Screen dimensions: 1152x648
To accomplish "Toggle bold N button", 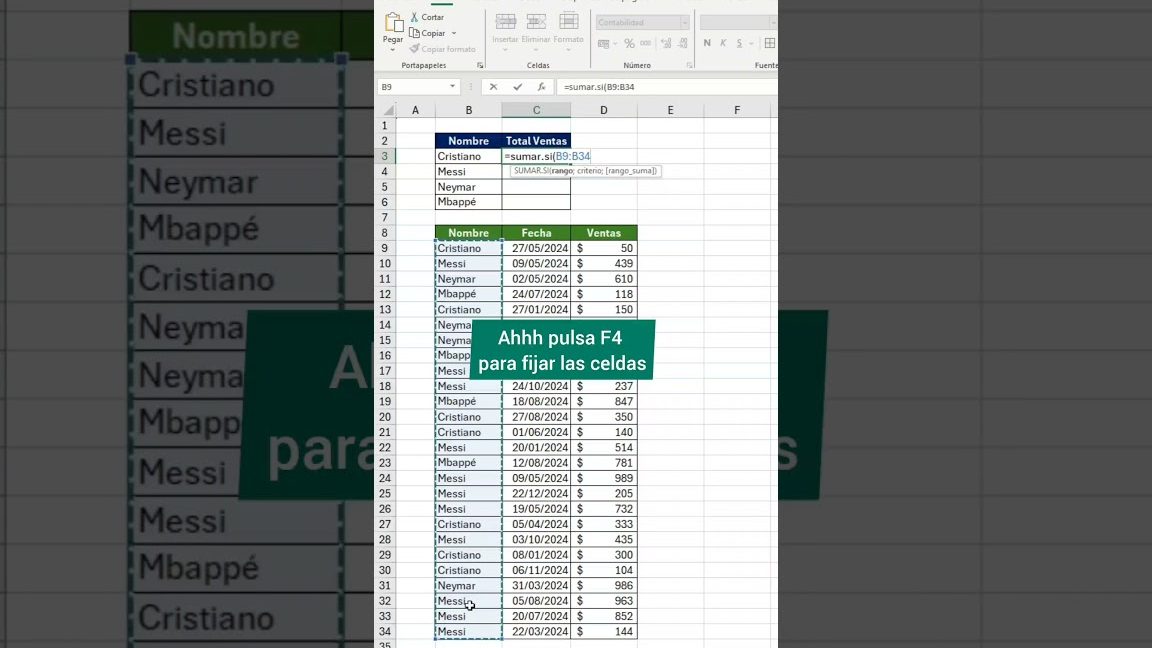I will point(707,43).
